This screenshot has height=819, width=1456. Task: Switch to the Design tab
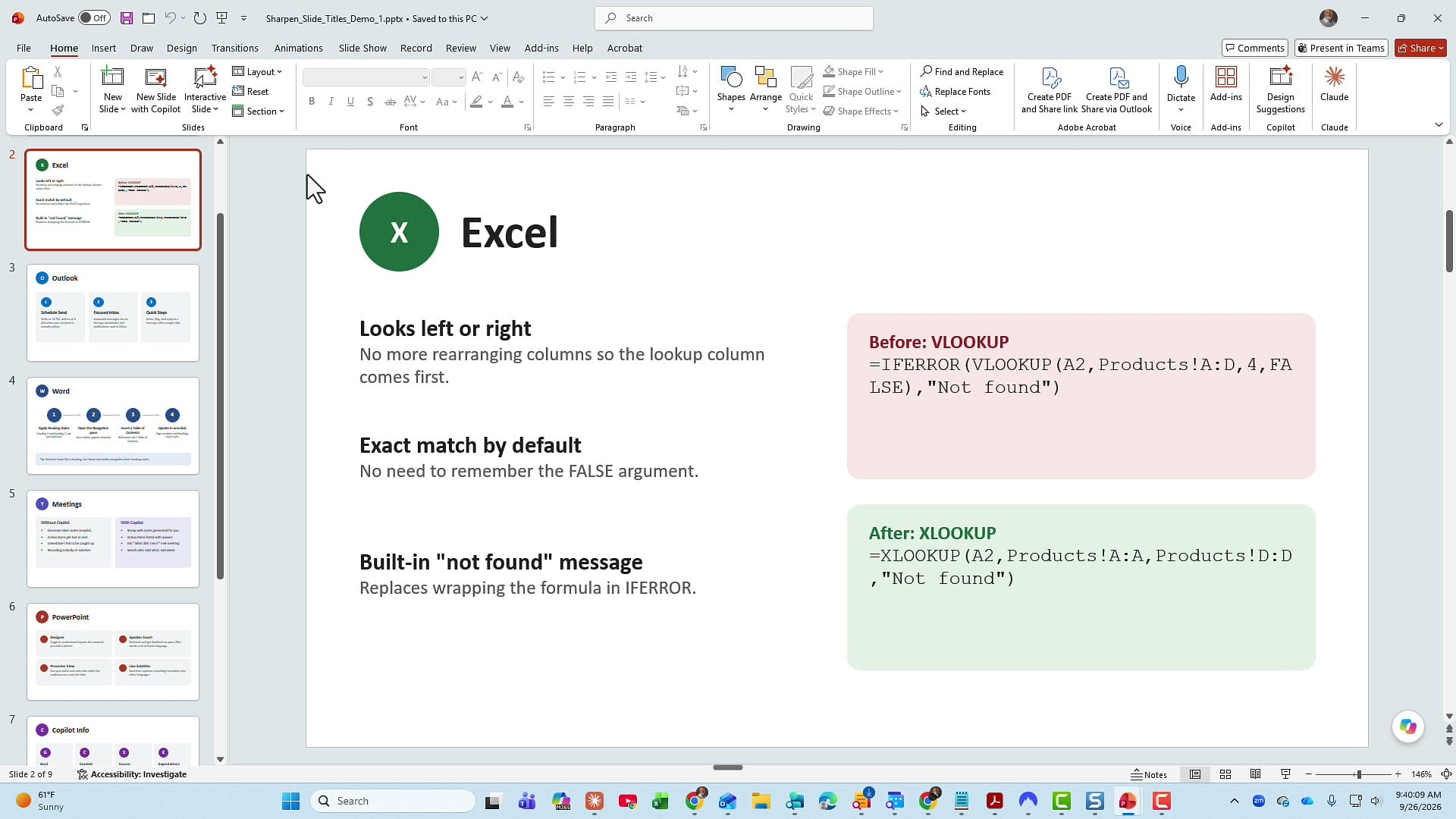click(x=182, y=48)
